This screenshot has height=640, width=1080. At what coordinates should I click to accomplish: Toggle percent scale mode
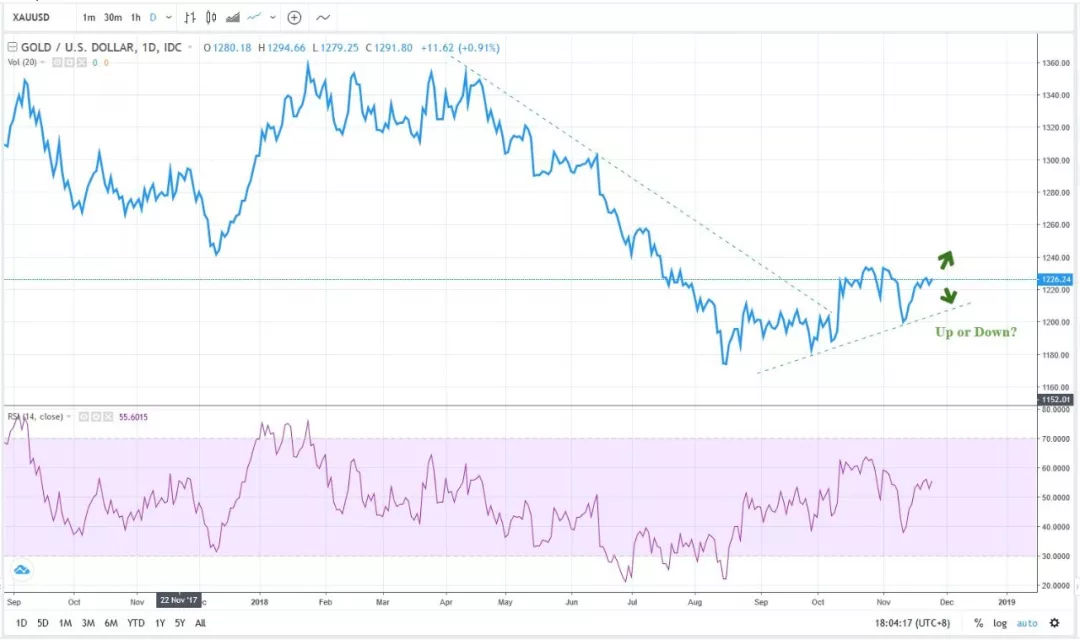978,623
